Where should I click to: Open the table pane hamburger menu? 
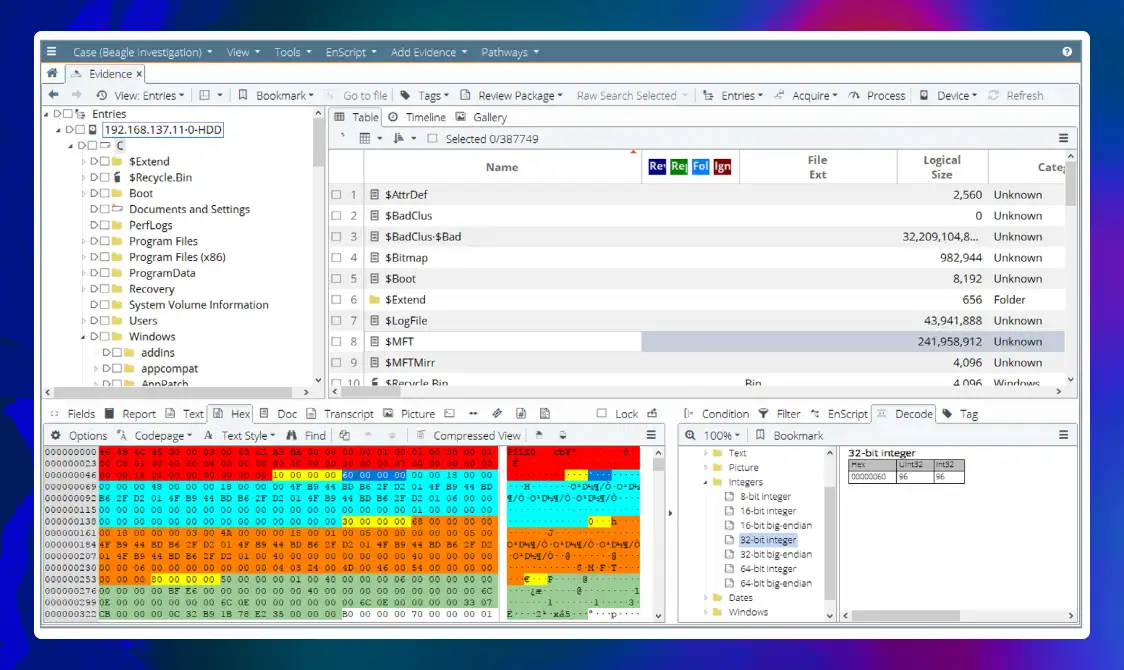(1064, 138)
